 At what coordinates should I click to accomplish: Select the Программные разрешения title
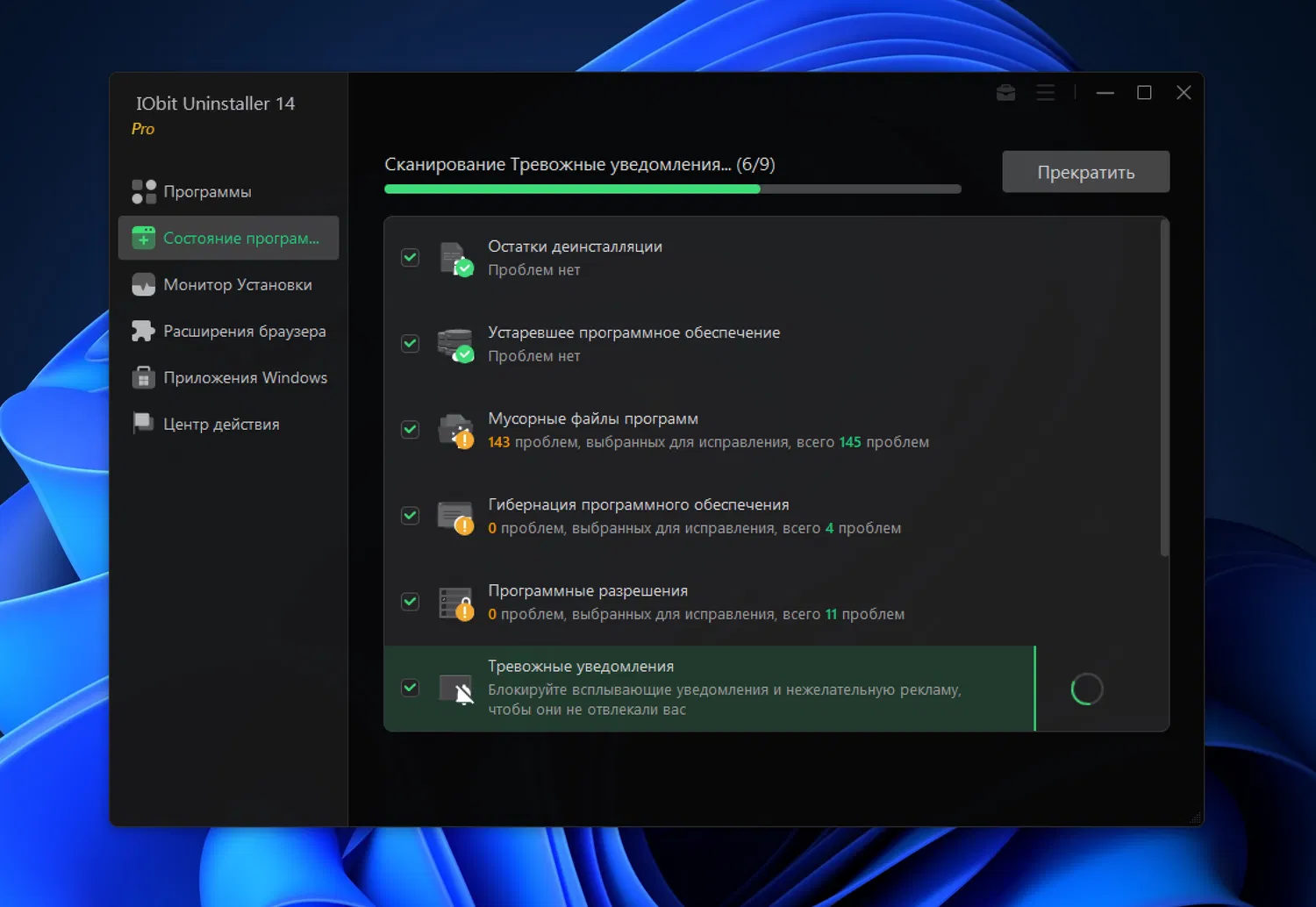coord(588,590)
